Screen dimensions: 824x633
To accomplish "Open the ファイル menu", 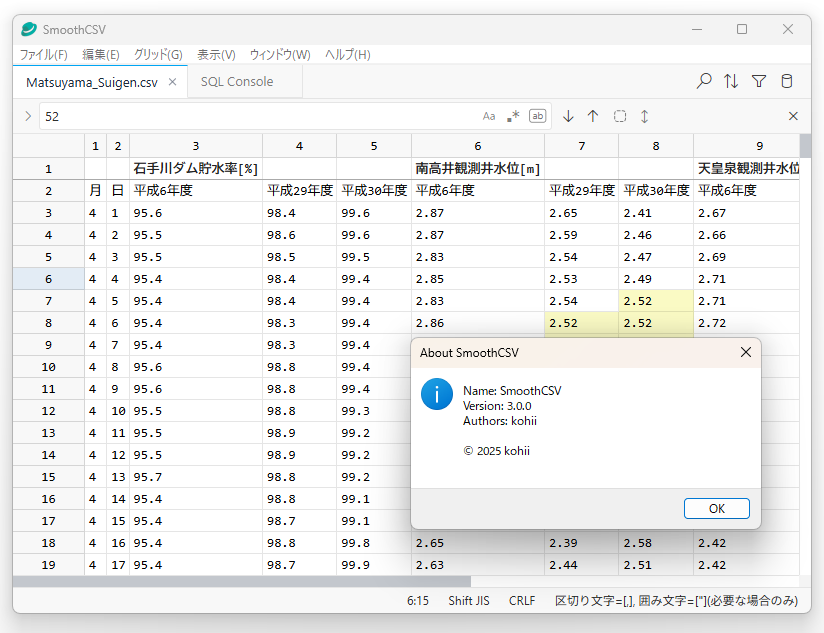I will coord(47,54).
